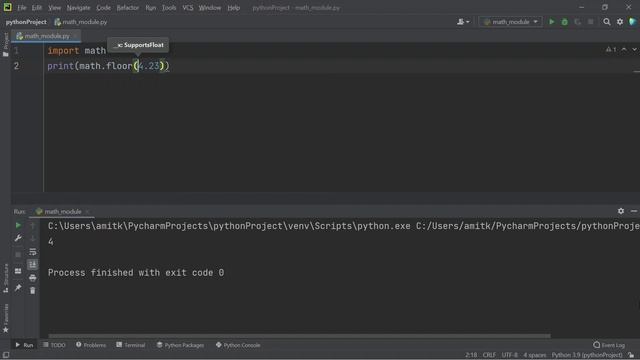Screen dimensions: 640x360
Task: Open the math_module run configuration dropdown
Action: tap(510, 22)
